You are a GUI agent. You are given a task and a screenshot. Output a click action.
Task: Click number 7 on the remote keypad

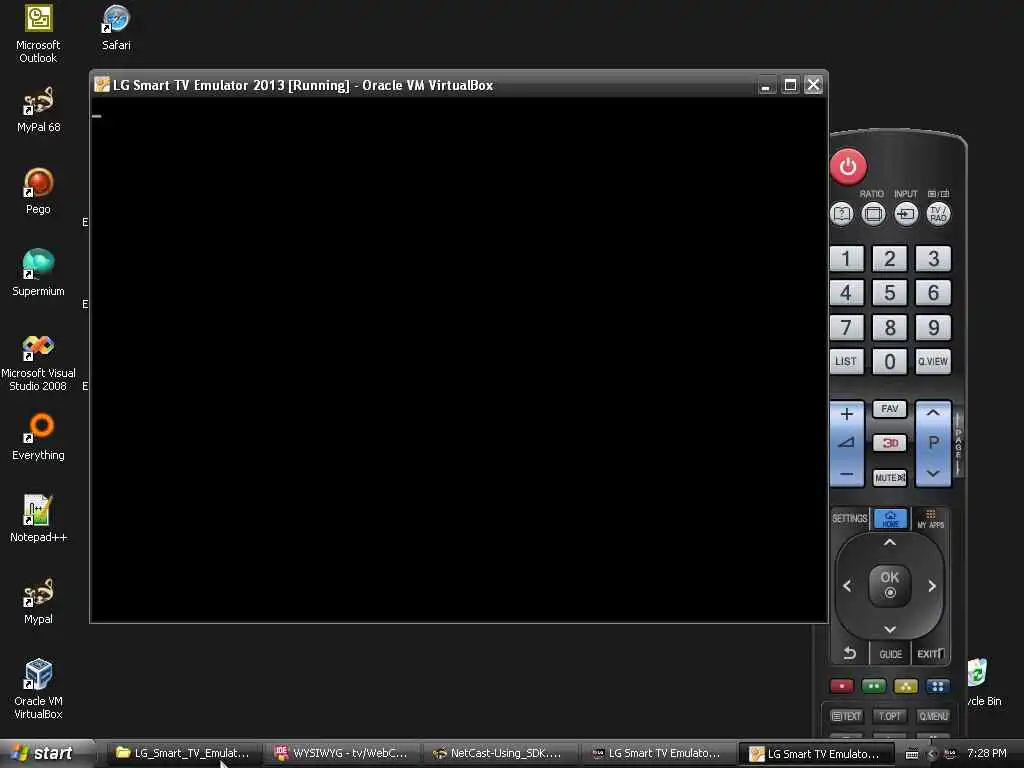coord(846,327)
